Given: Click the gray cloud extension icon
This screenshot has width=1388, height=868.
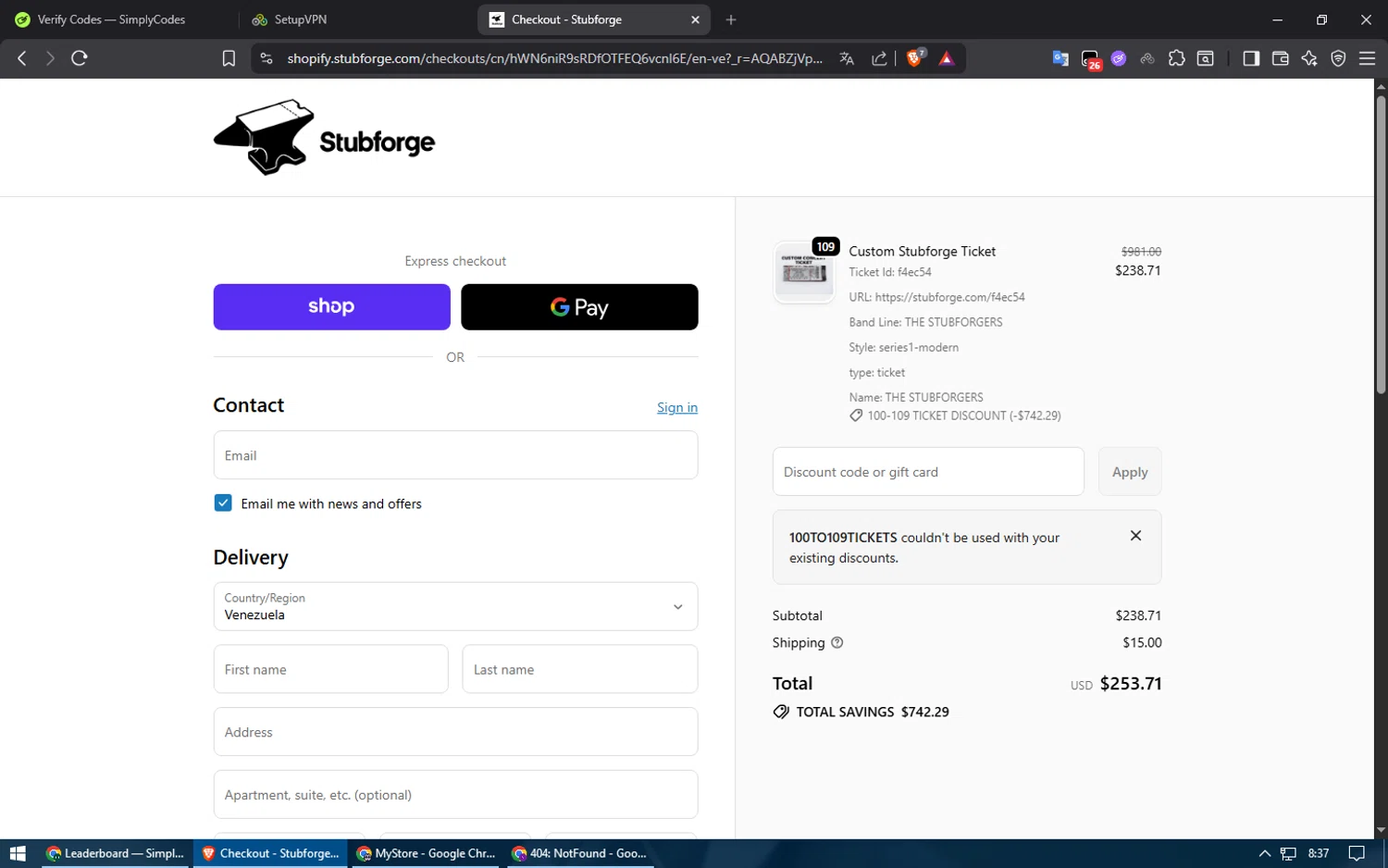Looking at the screenshot, I should pos(1147,58).
